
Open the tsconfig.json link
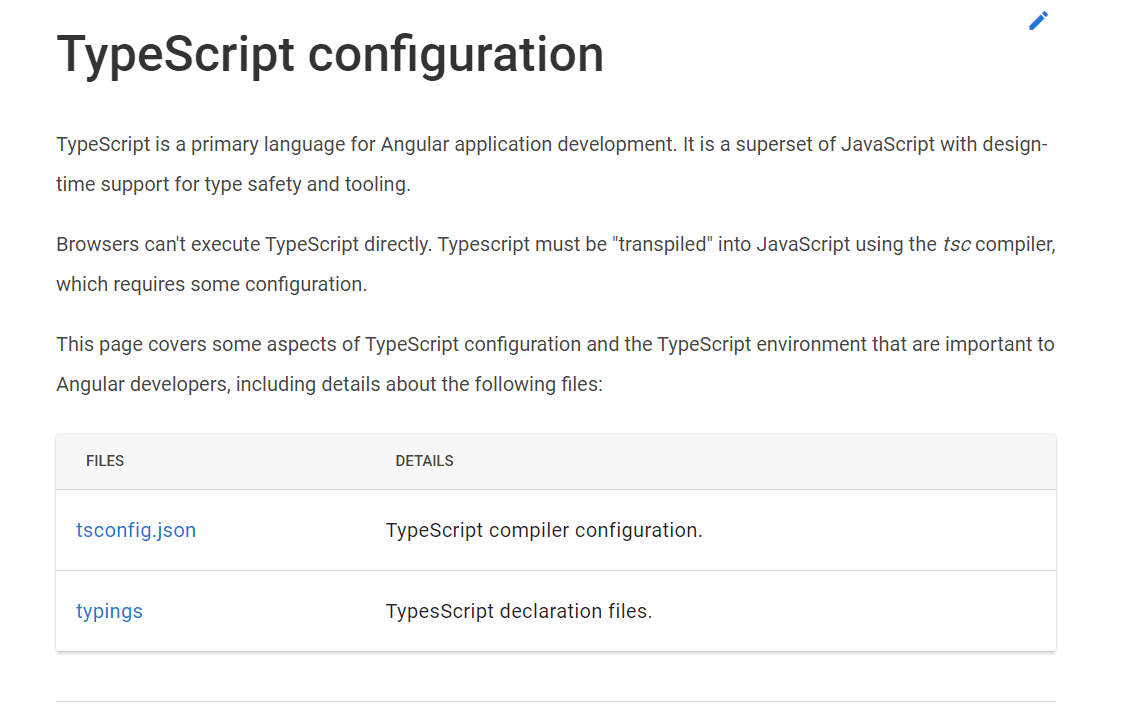point(136,530)
